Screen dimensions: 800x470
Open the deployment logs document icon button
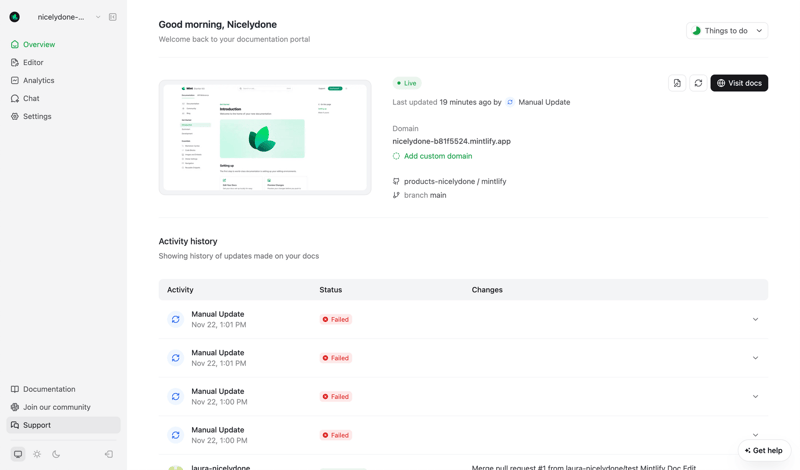677,83
